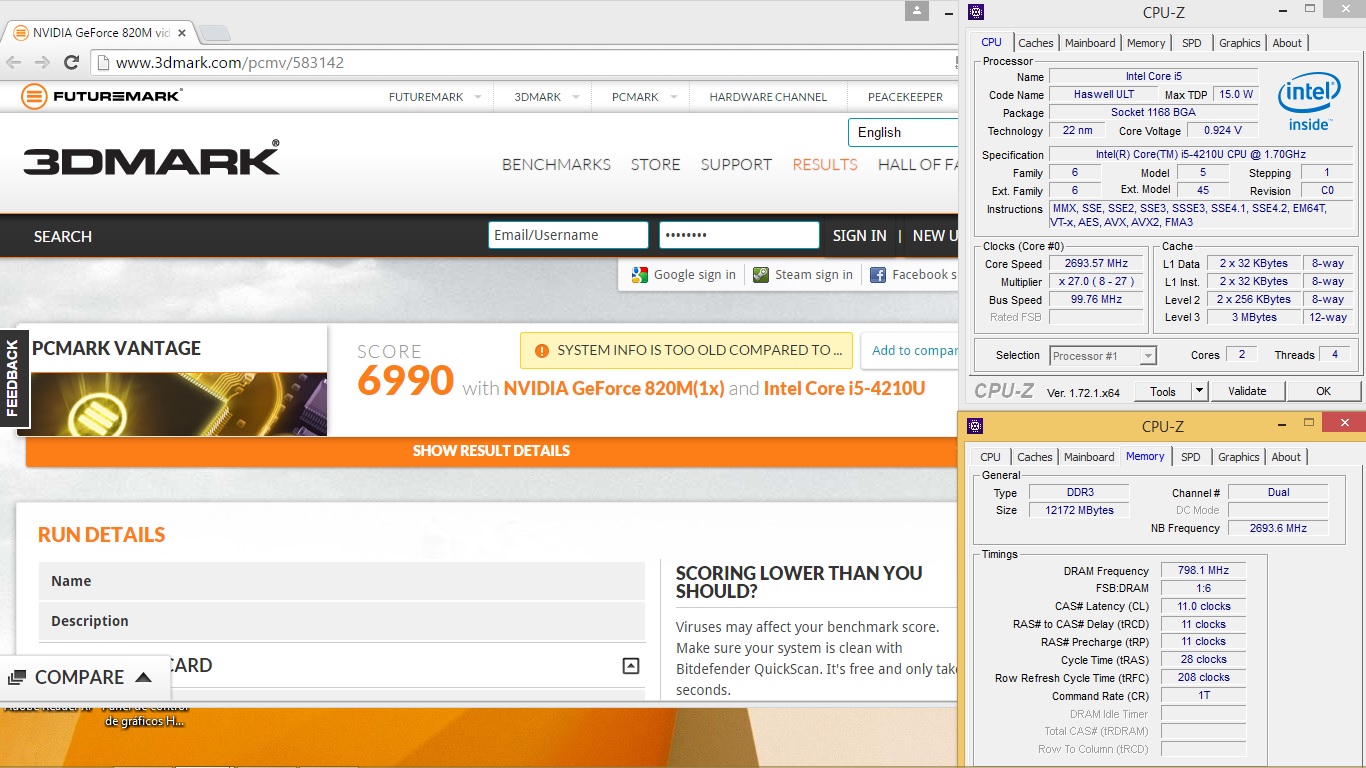Open SPD tab in top CPU-Z window

1192,43
